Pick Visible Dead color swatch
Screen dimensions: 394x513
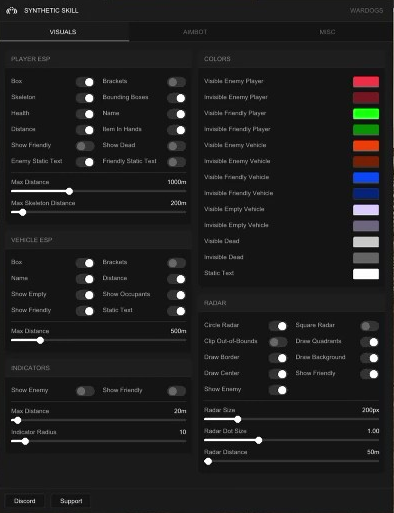pyautogui.click(x=366, y=242)
